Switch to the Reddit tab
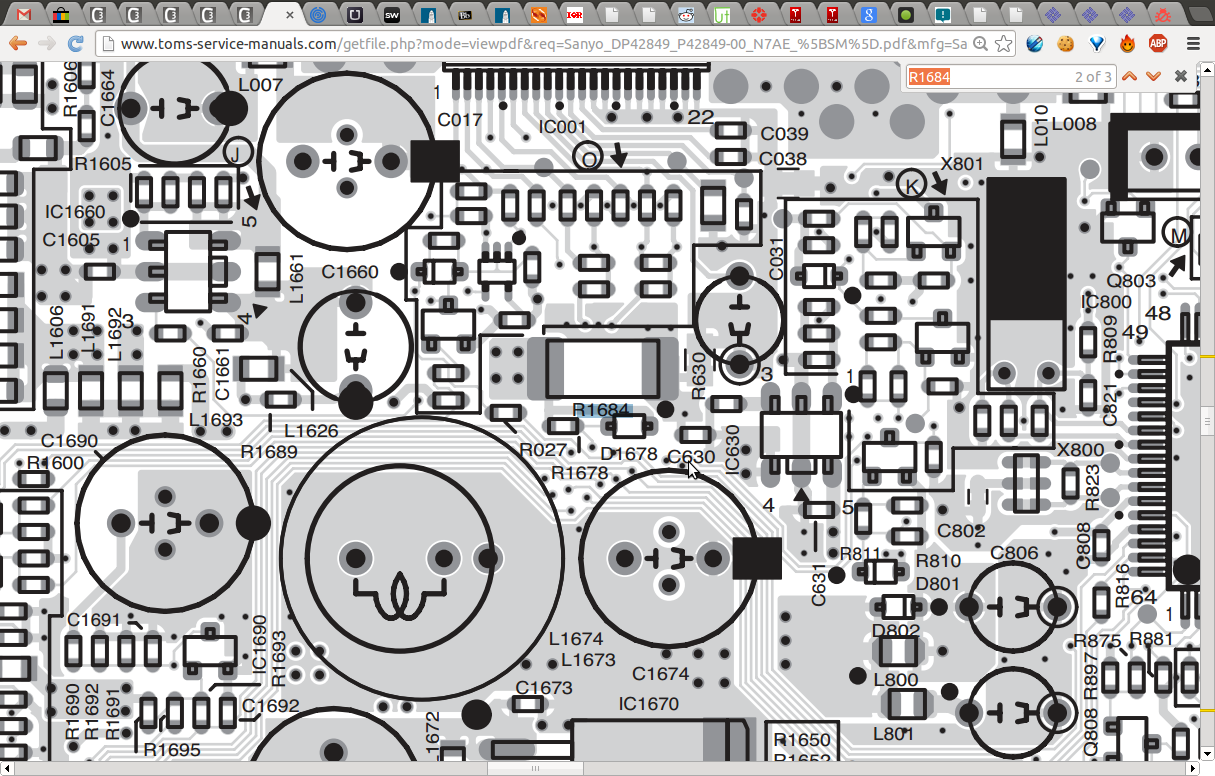The width and height of the screenshot is (1215, 776). tap(685, 15)
